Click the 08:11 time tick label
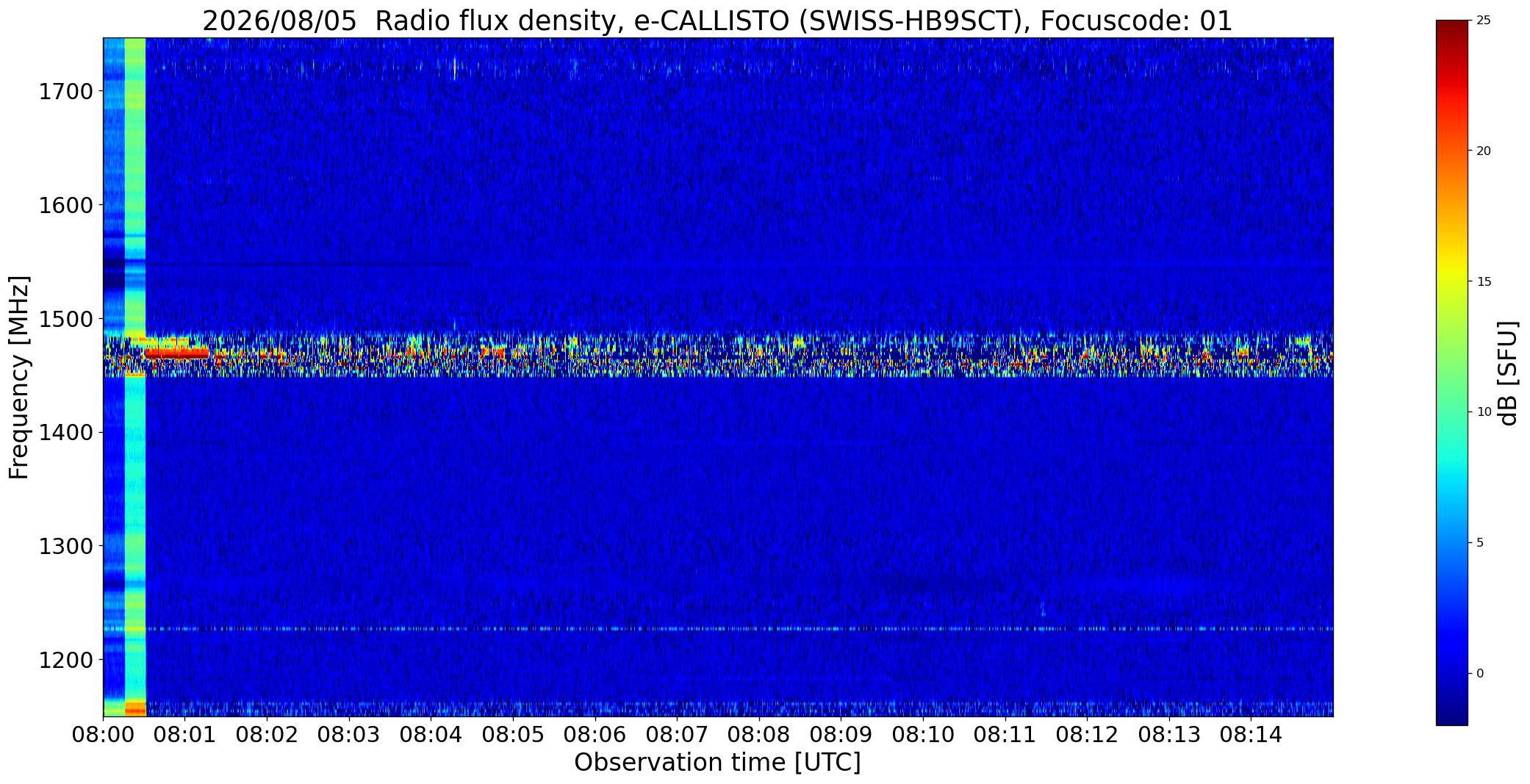 (1005, 735)
